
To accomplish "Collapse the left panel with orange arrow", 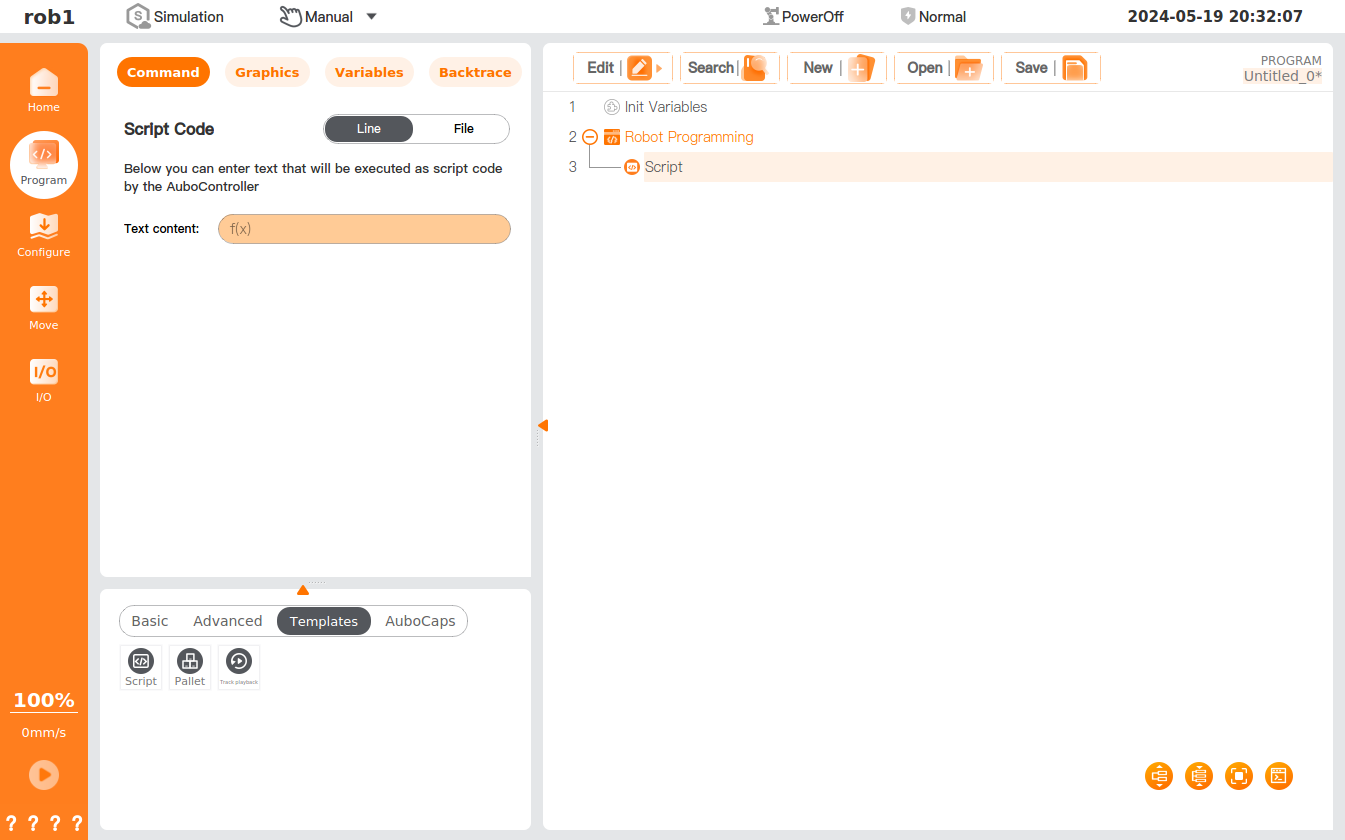I will point(542,426).
